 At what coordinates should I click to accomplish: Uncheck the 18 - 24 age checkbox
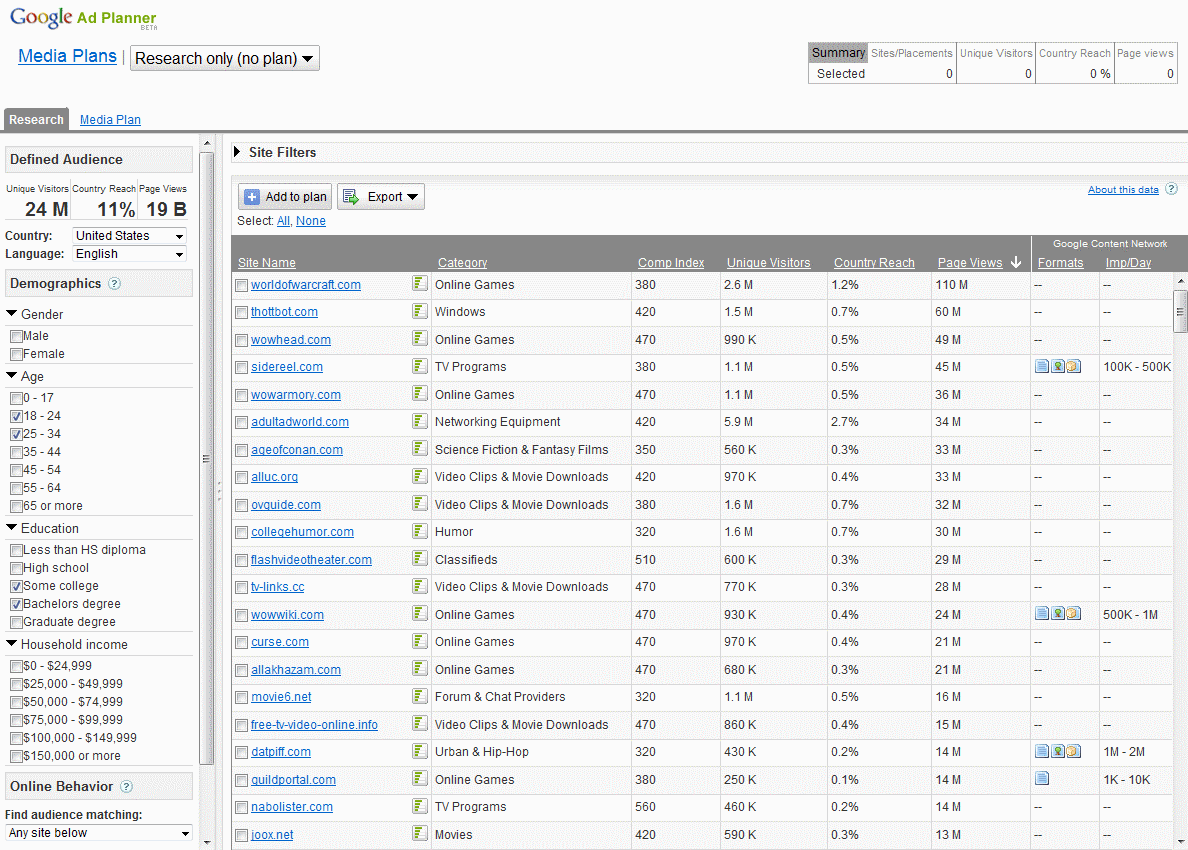[x=16, y=416]
